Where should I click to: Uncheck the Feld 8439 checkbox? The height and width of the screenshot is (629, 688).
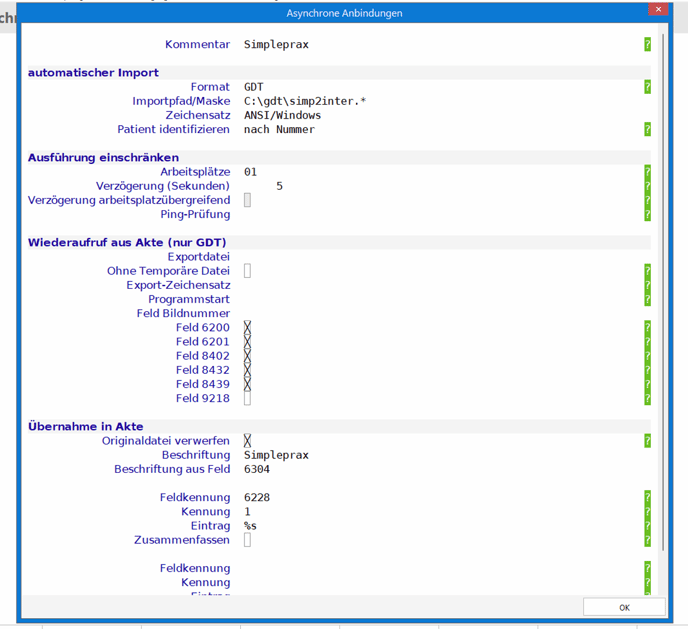point(247,384)
